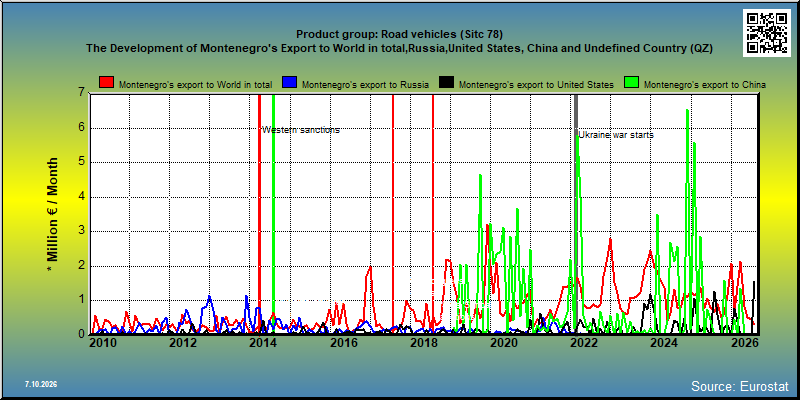Screen dimensions: 800x400
Task: Click the "Western sanctions" annotation
Action: [x=301, y=130]
